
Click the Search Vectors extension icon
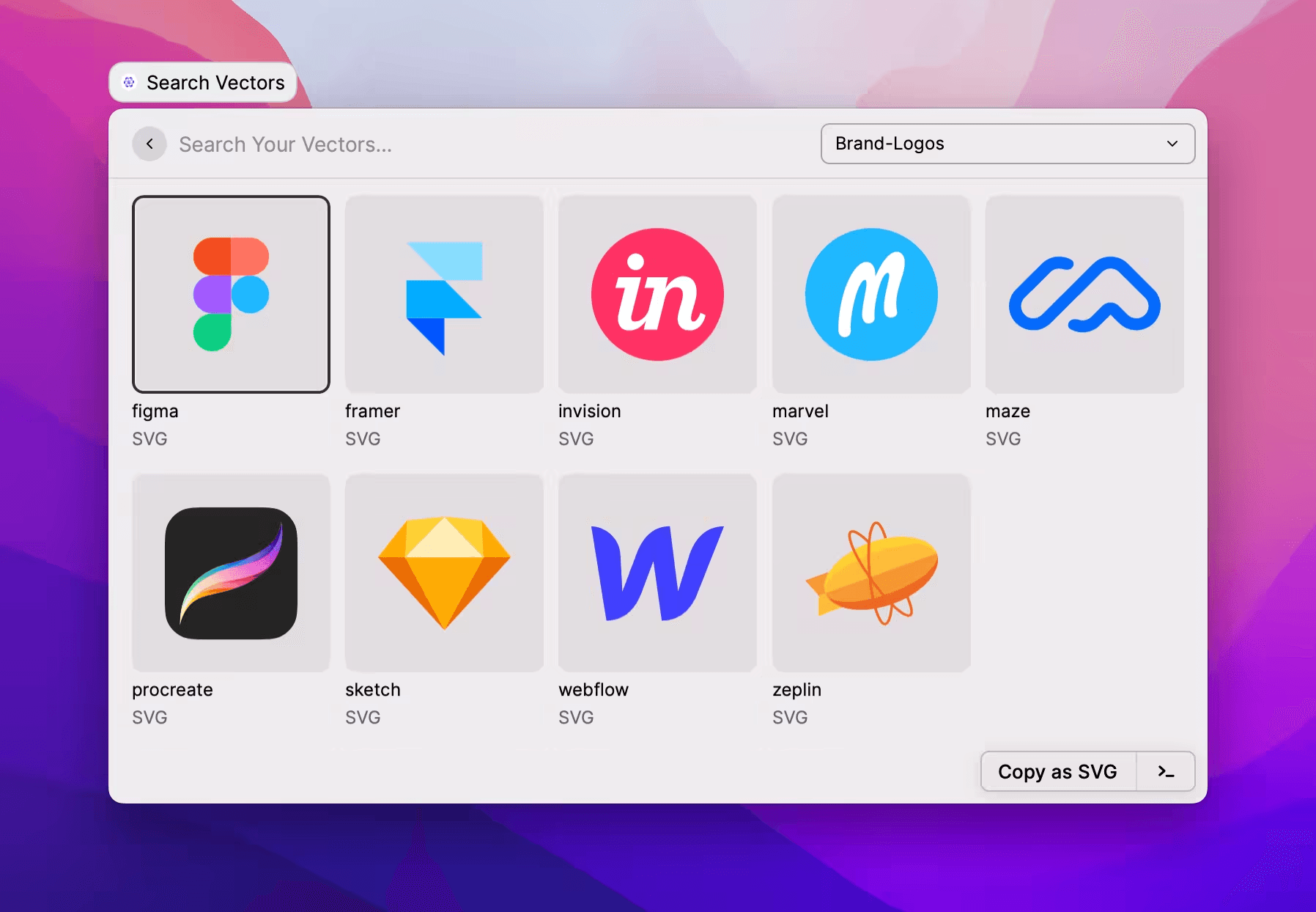coord(129,82)
